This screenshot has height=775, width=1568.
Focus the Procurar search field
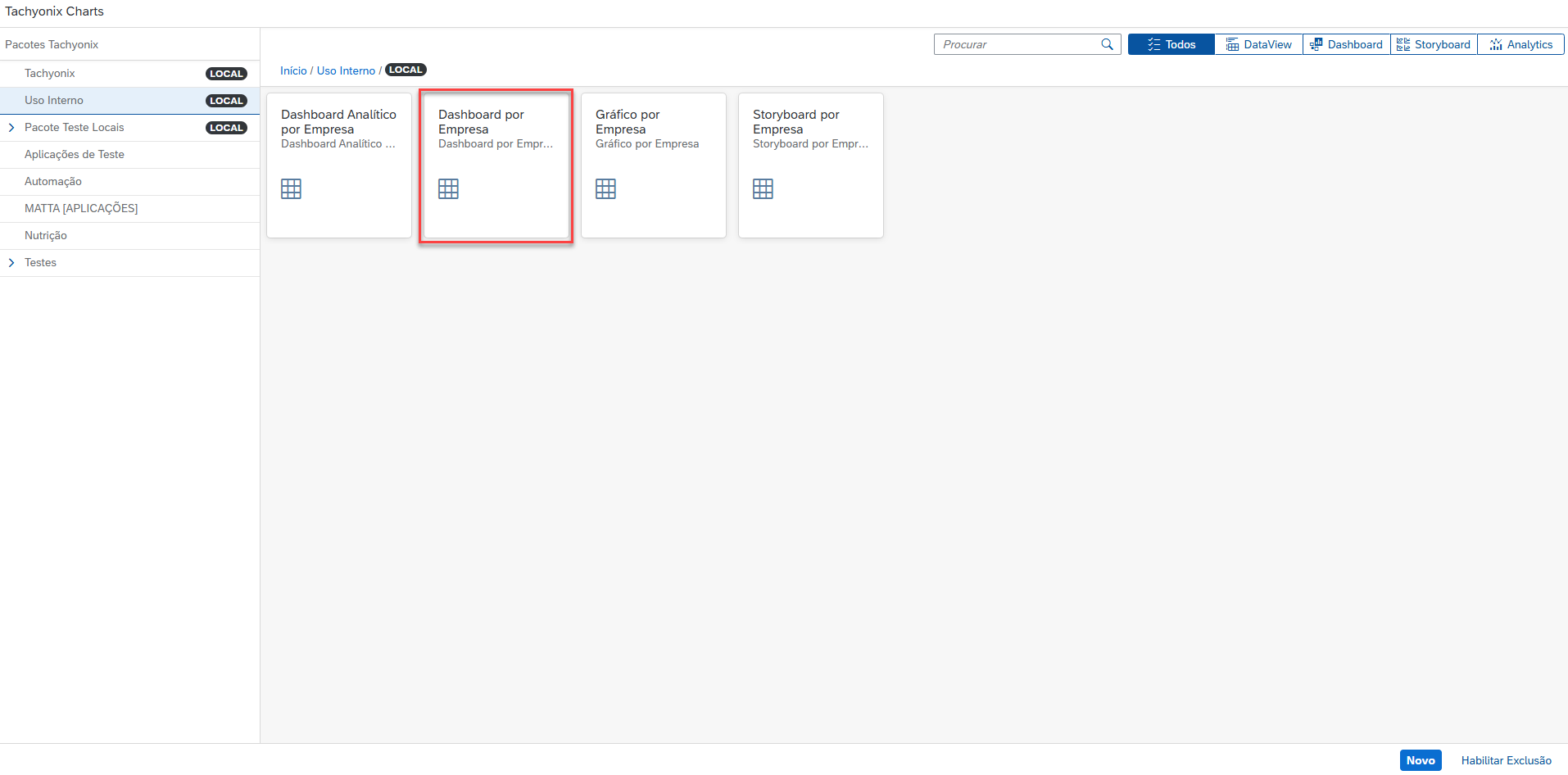(1016, 44)
